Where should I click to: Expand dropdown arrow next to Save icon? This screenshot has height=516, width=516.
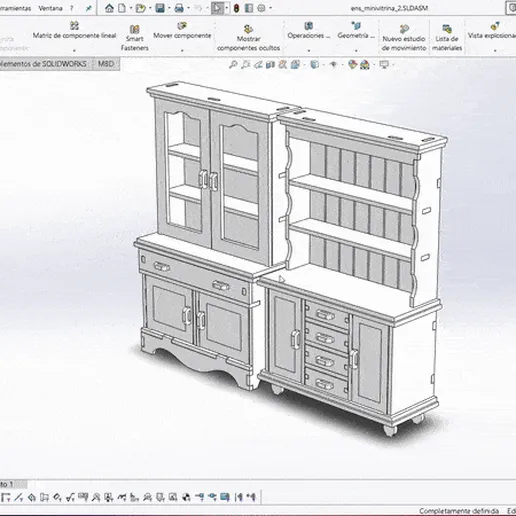pos(169,8)
